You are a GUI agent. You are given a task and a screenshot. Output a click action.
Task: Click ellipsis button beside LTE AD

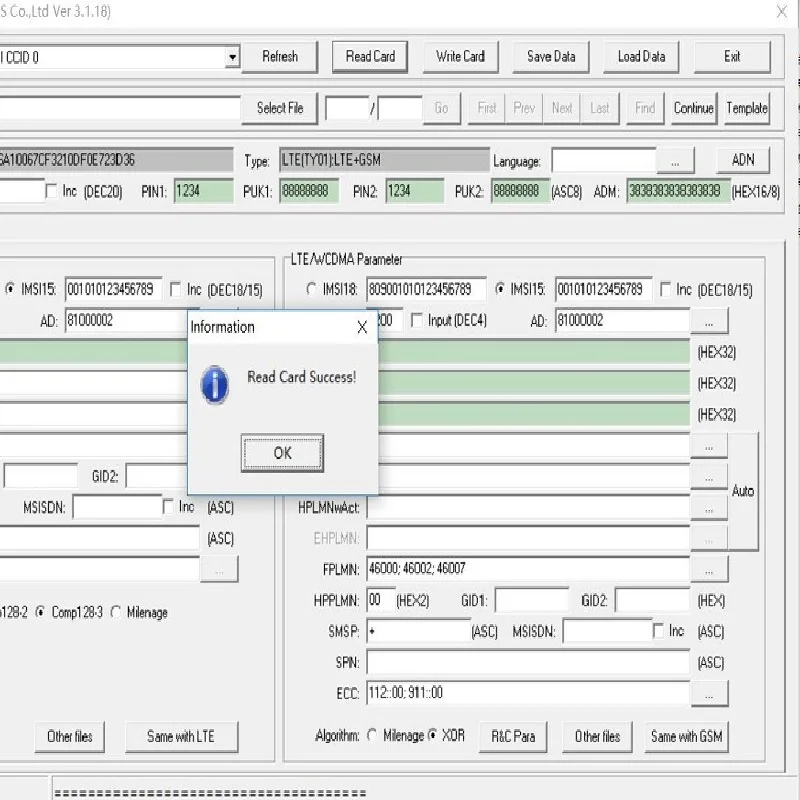click(x=709, y=321)
